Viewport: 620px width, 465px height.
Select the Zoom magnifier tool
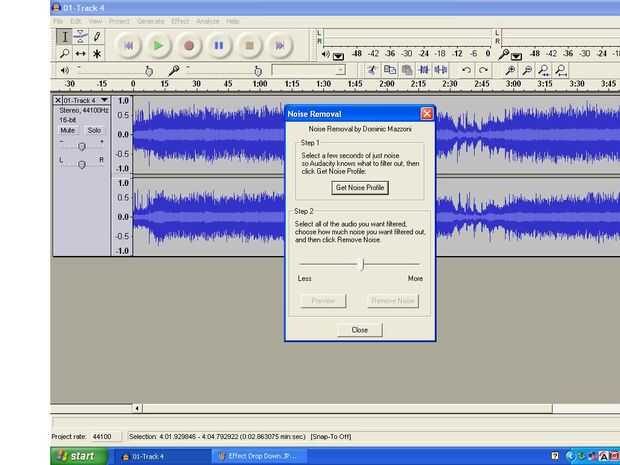tap(64, 53)
